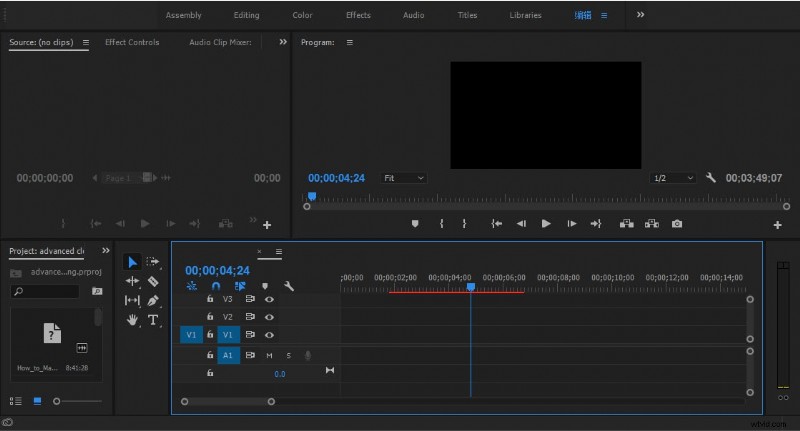Click the find-in-project folder icon
The width and height of the screenshot is (800, 431).
[97, 291]
